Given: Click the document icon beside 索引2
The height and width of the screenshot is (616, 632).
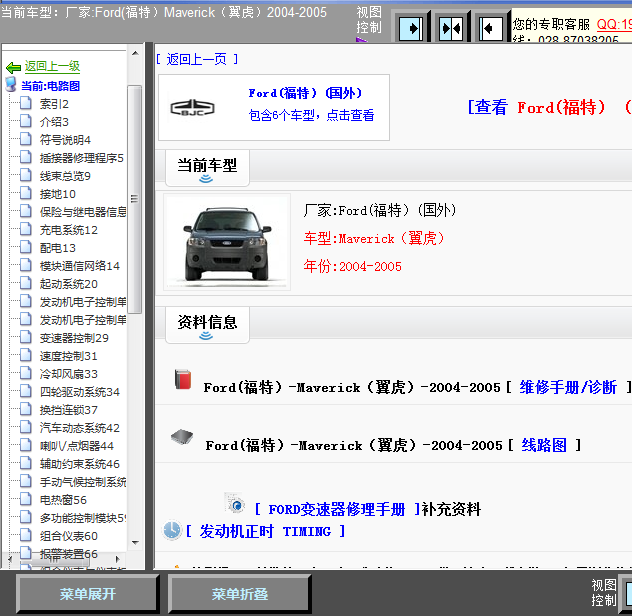Looking at the screenshot, I should [25, 103].
